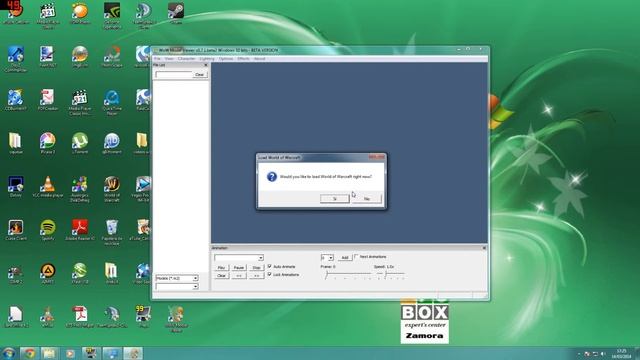Select the uTorrent desktop icon
Viewport: 640px width, 360px height.
(80, 143)
